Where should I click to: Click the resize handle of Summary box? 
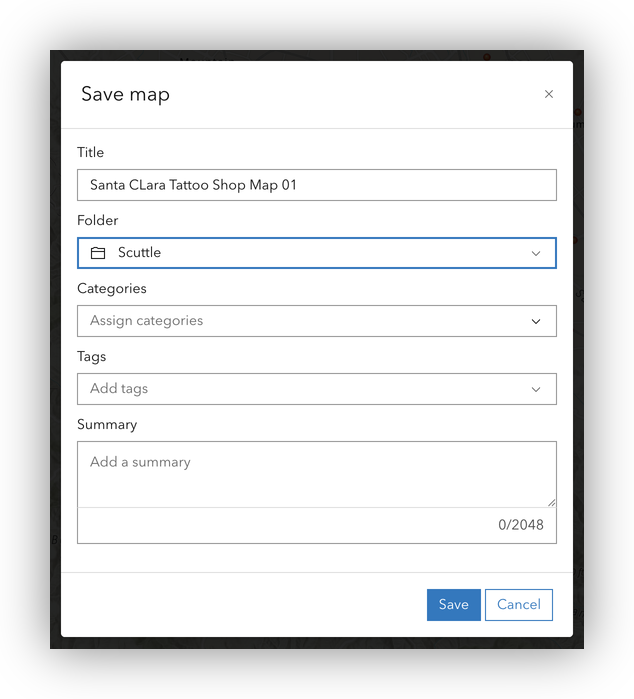click(x=550, y=502)
